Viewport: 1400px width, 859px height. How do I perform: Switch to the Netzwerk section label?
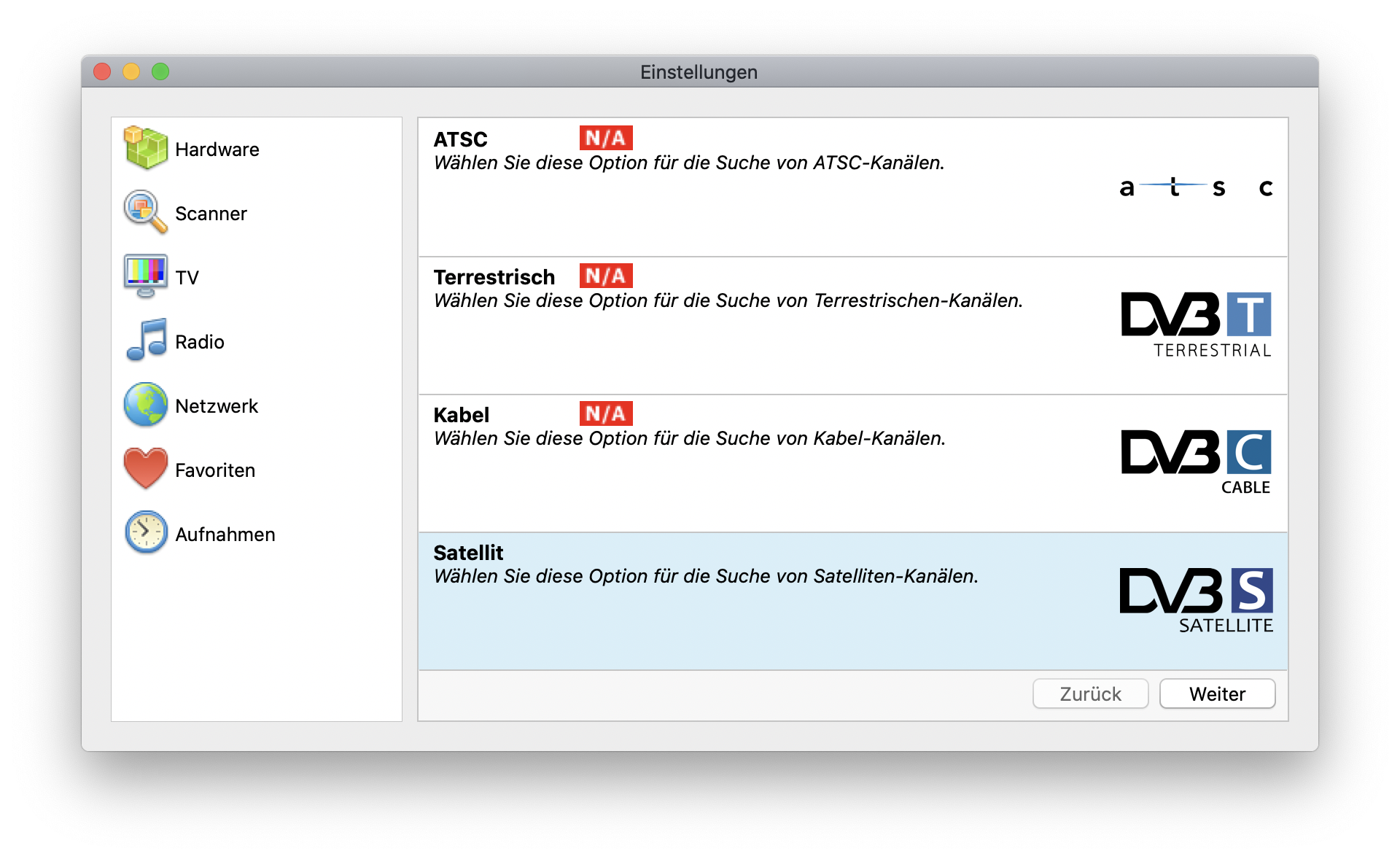(x=217, y=406)
